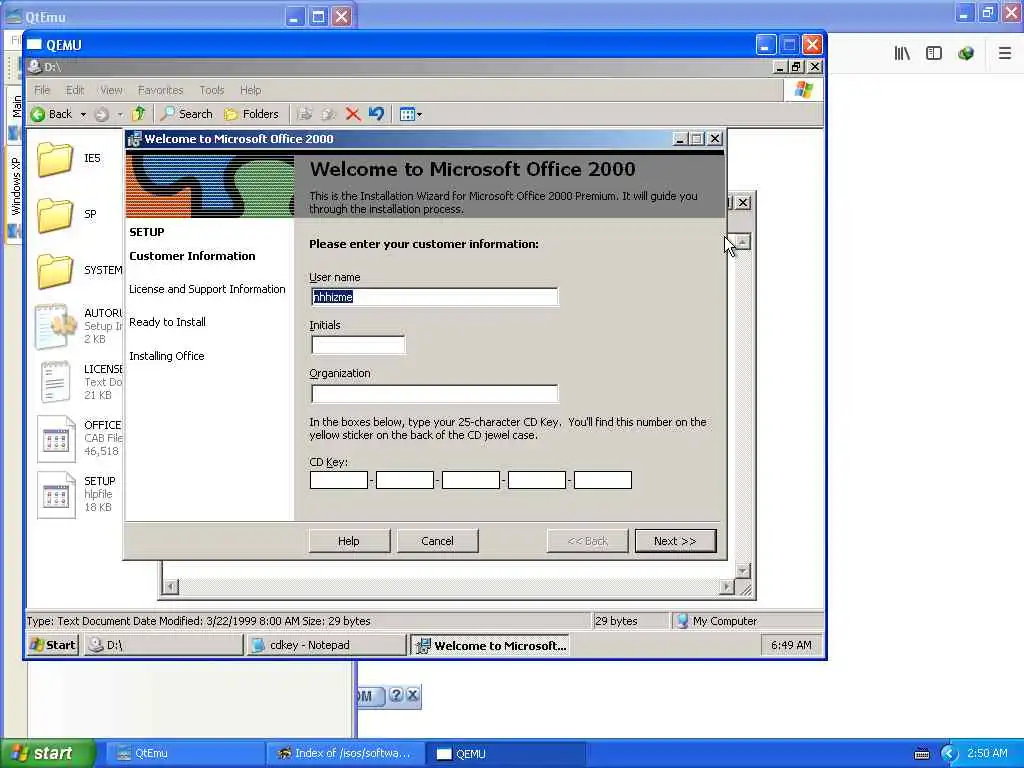Select the Main vertical tab in QtEmu
The image size is (1024, 768).
click(15, 115)
